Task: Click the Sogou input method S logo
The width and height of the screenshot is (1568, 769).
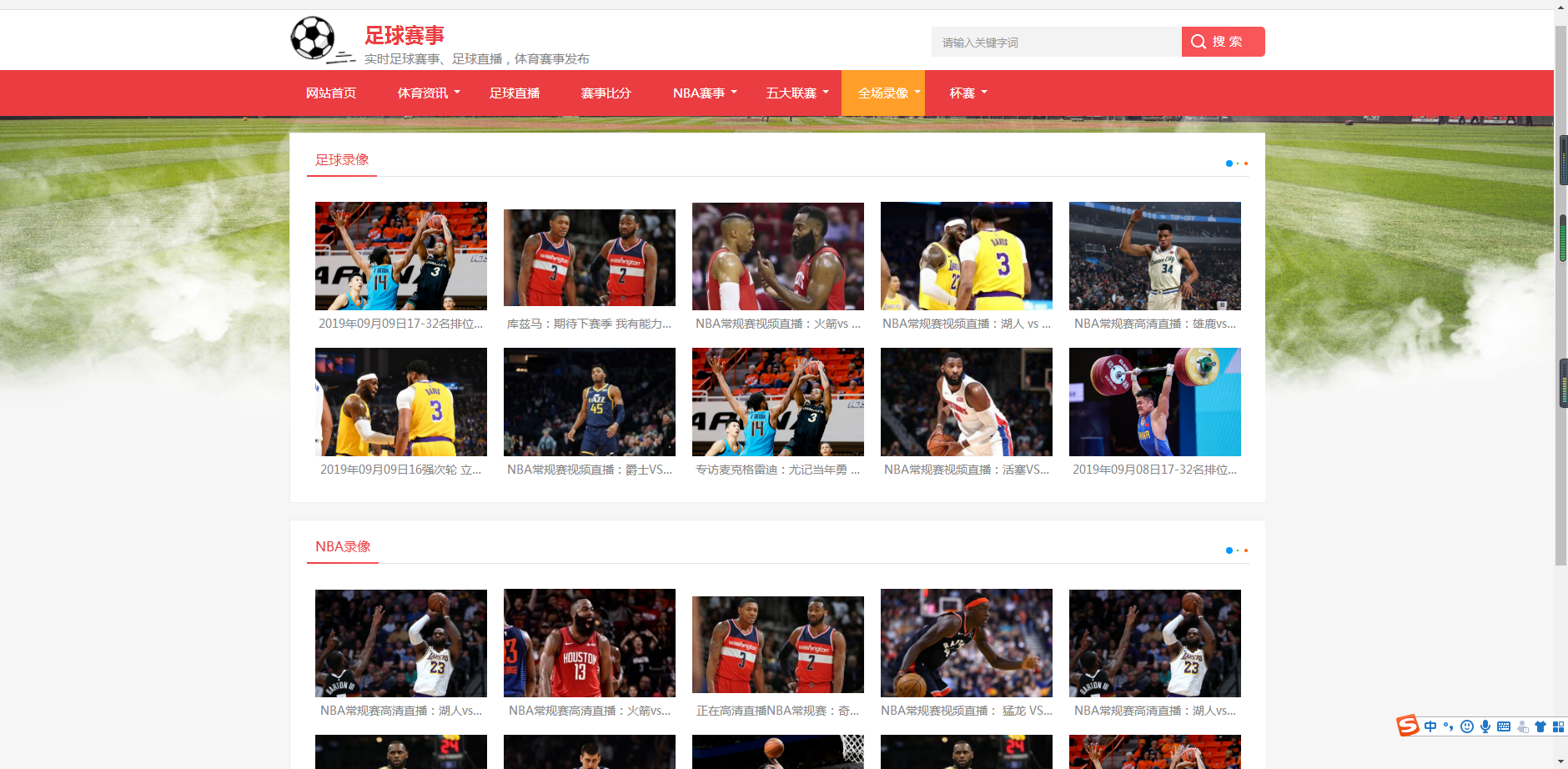Action: (x=1408, y=726)
